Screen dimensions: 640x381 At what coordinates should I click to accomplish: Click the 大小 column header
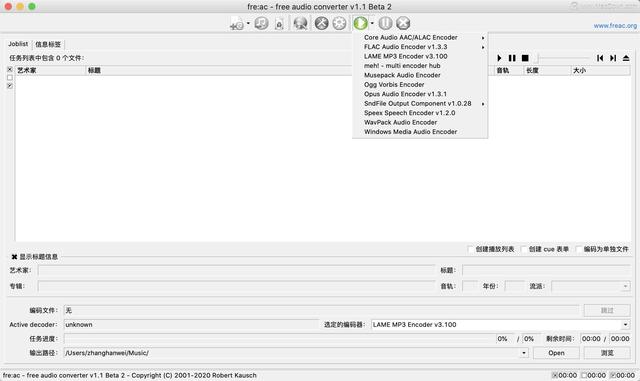coord(600,70)
